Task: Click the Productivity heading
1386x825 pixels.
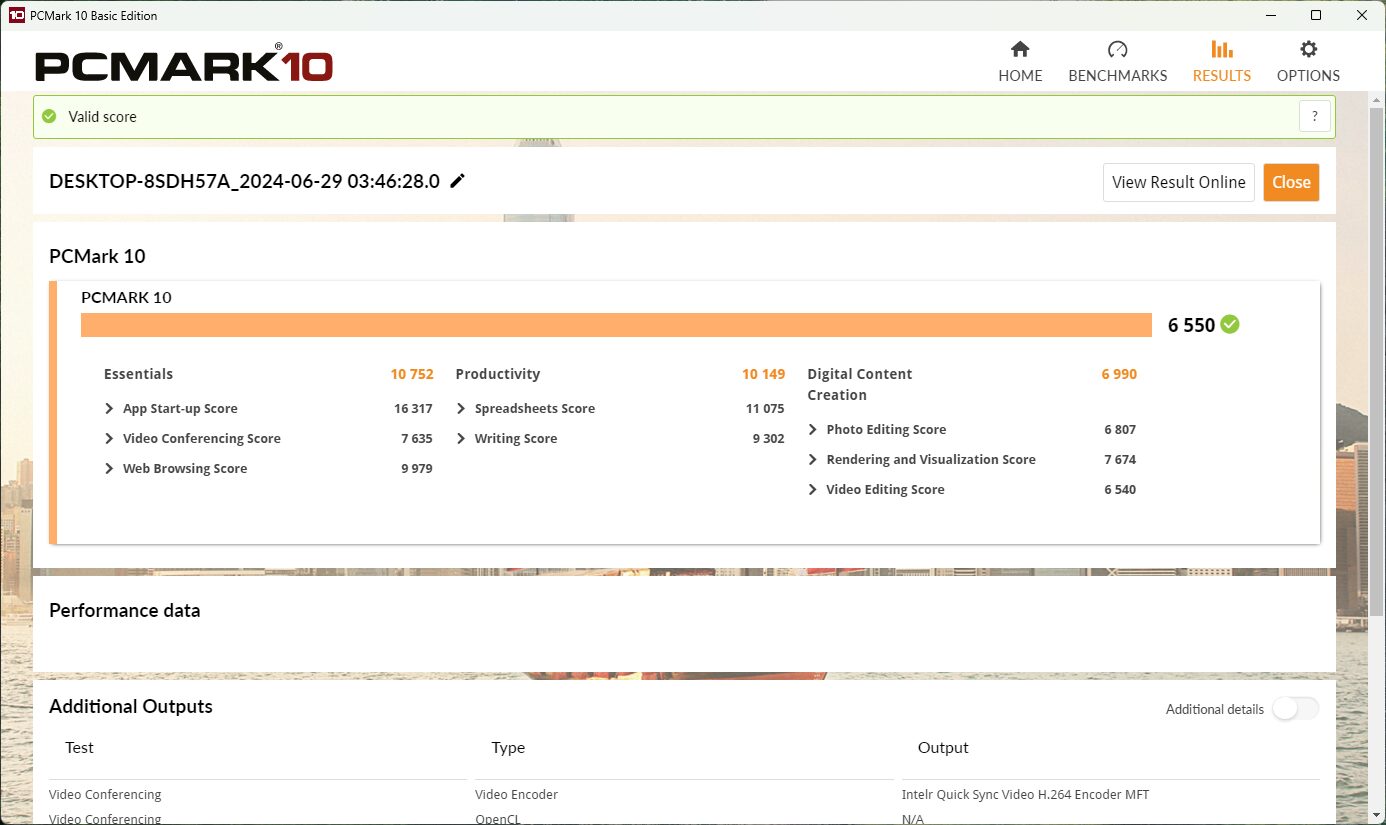Action: pyautogui.click(x=497, y=374)
